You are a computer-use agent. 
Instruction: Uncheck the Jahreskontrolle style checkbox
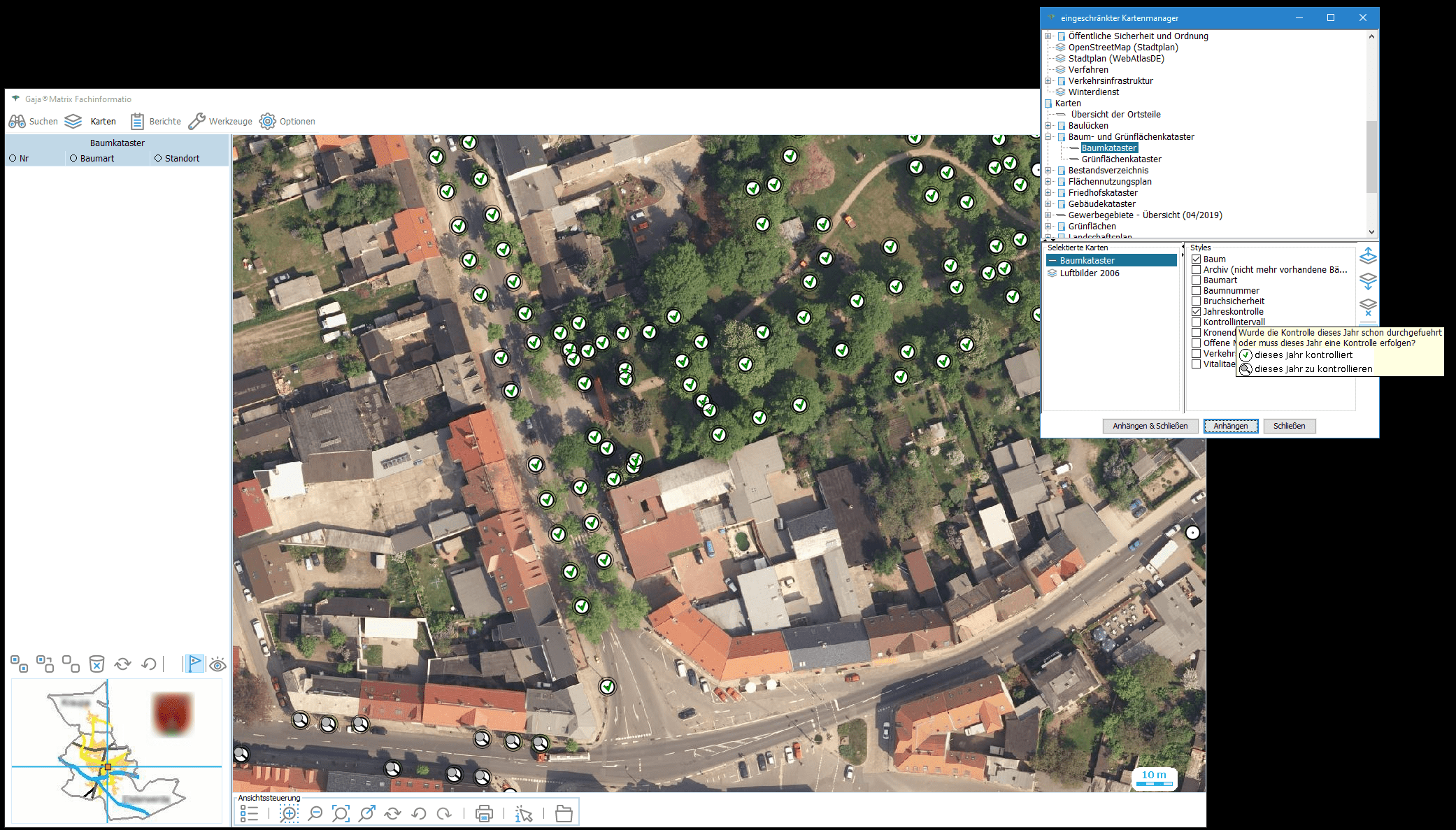1197,312
